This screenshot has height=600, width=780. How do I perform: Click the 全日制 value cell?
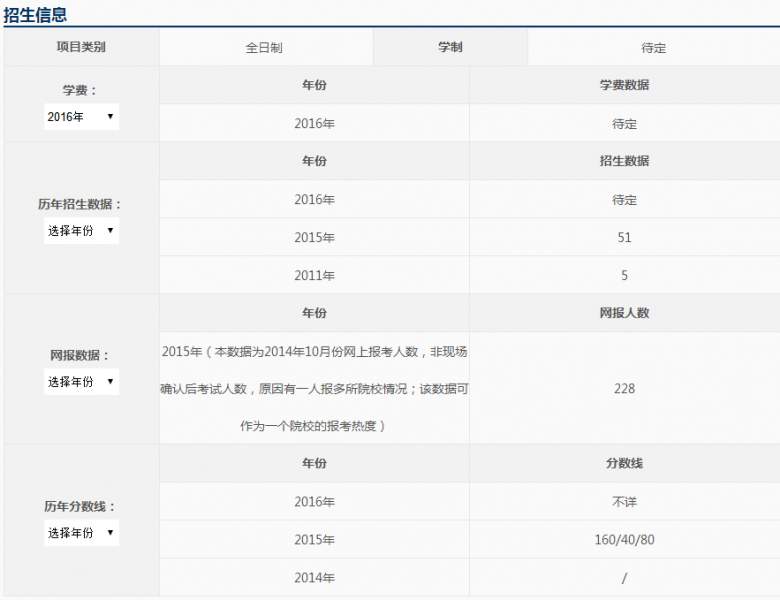pos(266,47)
